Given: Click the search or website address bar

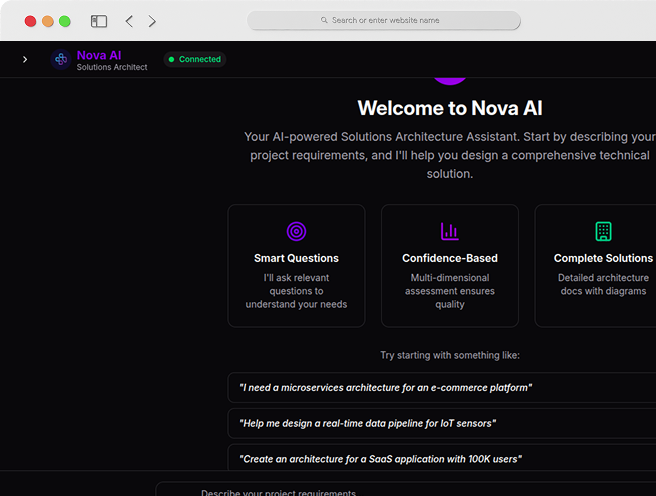Looking at the screenshot, I should [384, 20].
